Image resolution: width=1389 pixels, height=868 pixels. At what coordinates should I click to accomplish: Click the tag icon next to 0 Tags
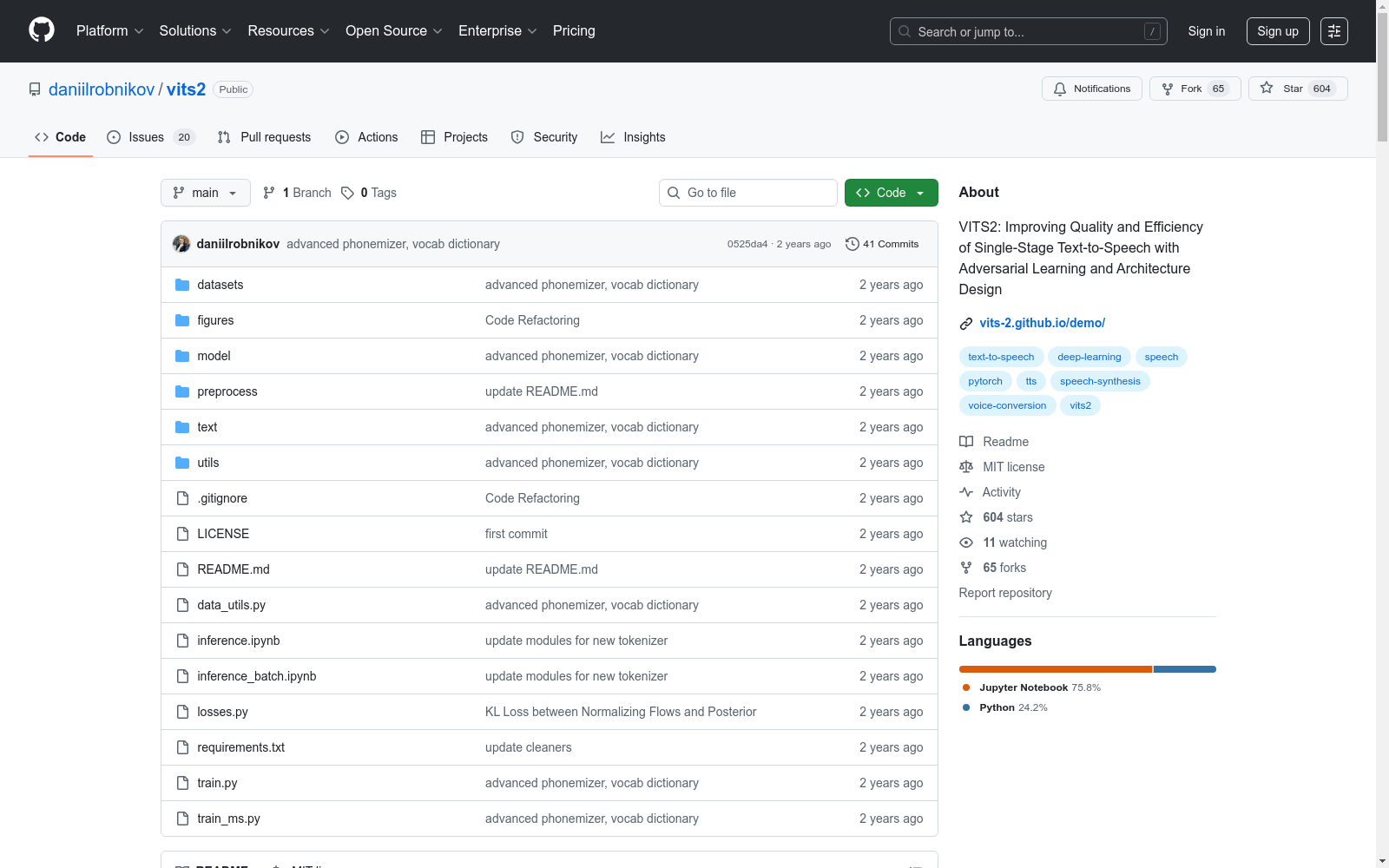(347, 193)
